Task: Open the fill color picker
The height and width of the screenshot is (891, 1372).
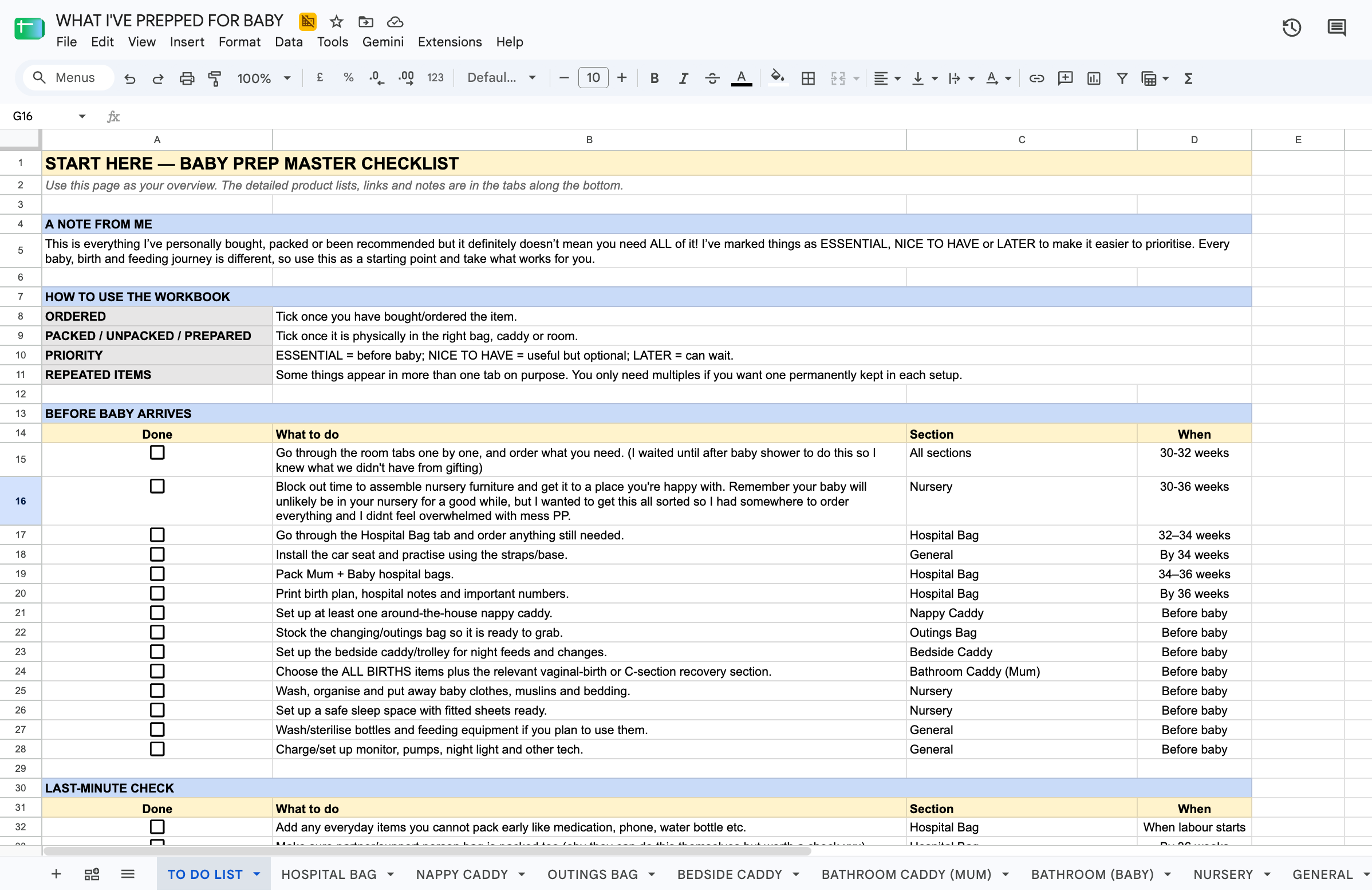Action: (778, 78)
